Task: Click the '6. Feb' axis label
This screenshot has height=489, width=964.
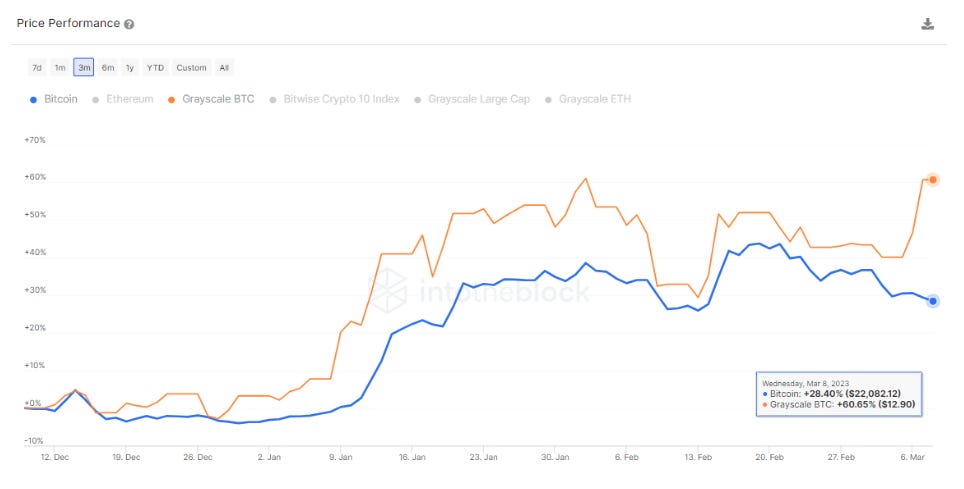Action: [626, 457]
